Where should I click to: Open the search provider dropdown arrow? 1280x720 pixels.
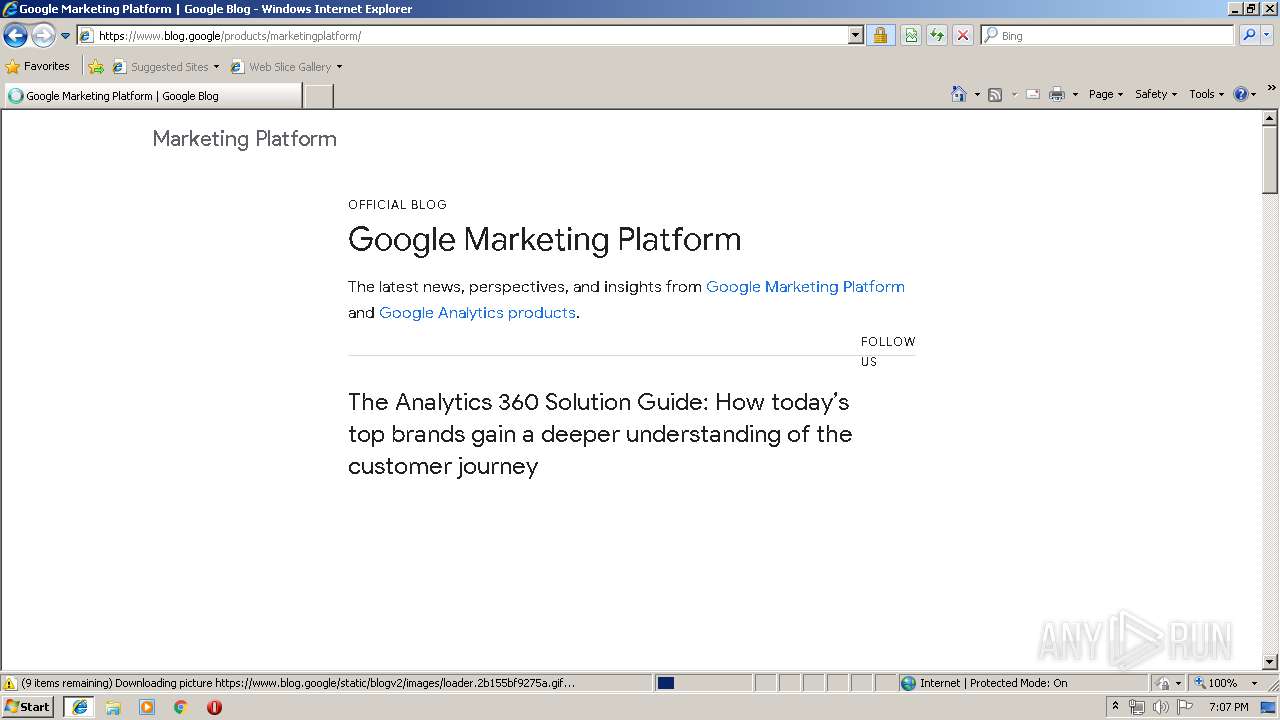[1267, 36]
